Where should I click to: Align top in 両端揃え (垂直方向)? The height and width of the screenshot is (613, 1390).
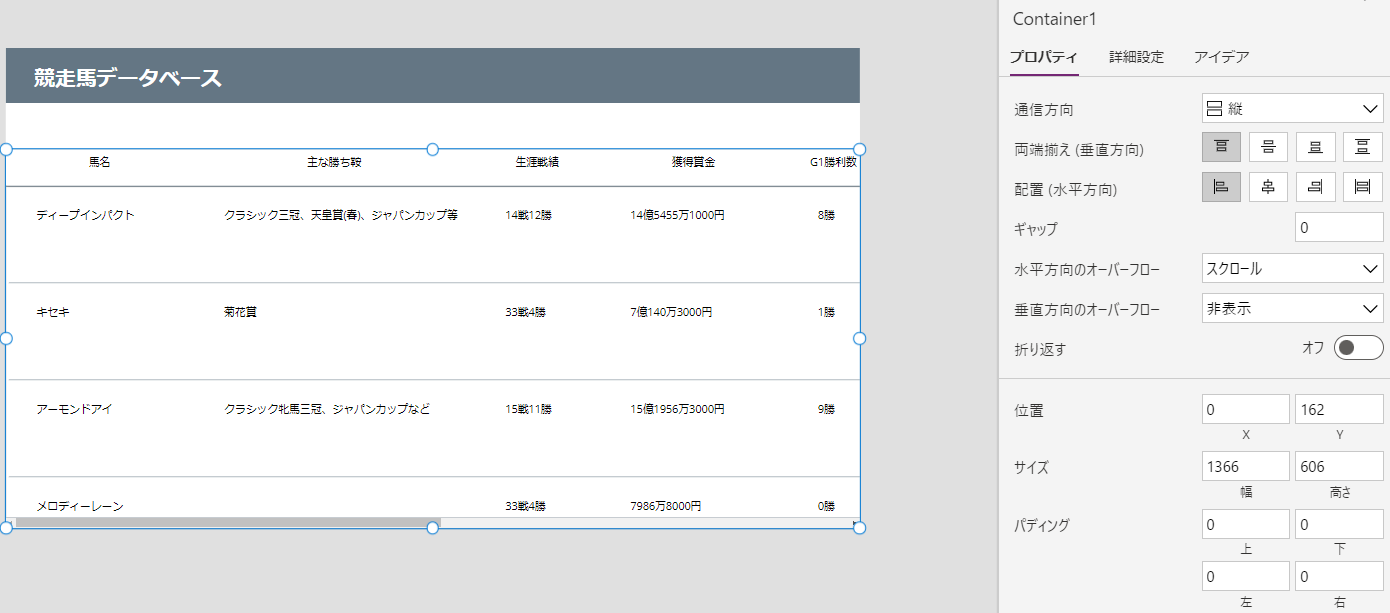(1221, 147)
